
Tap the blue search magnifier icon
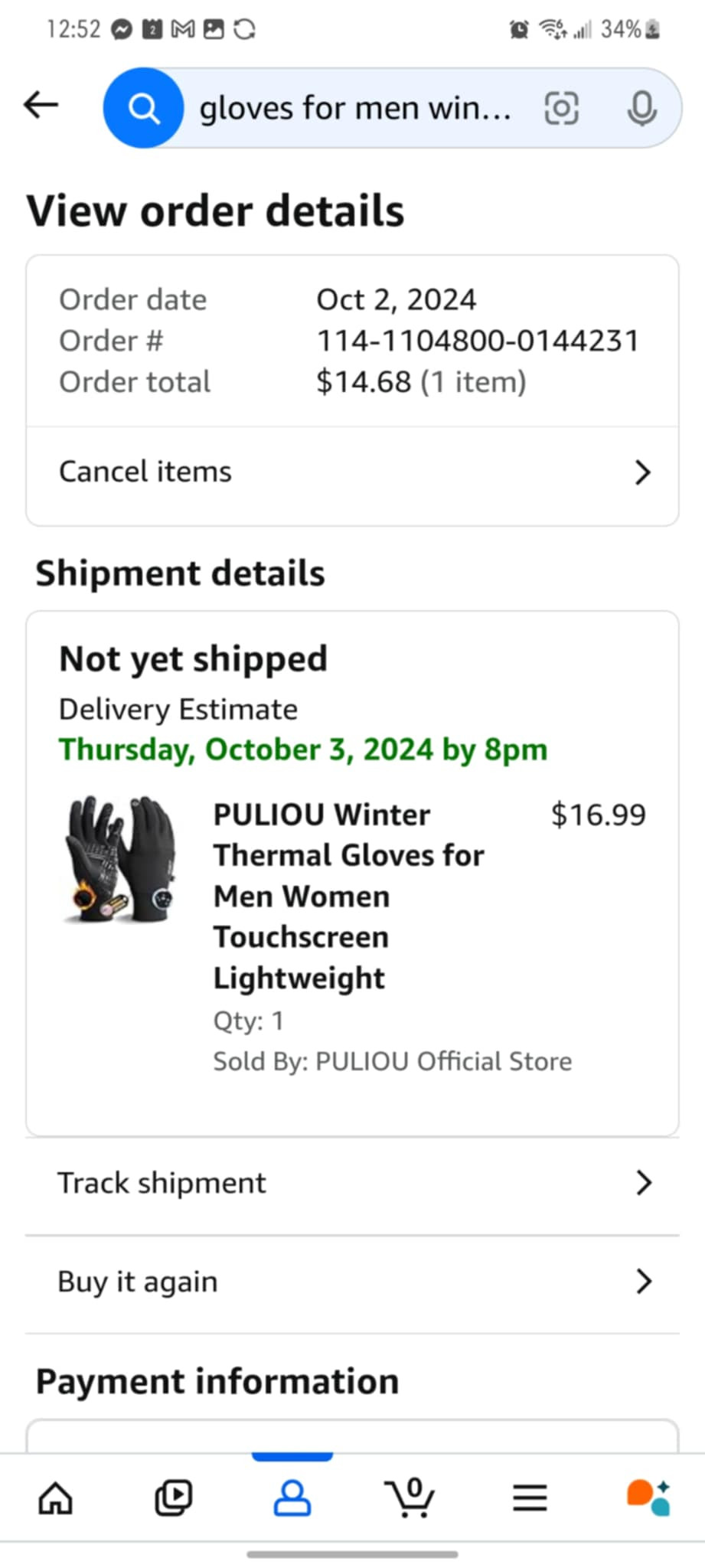[x=143, y=109]
